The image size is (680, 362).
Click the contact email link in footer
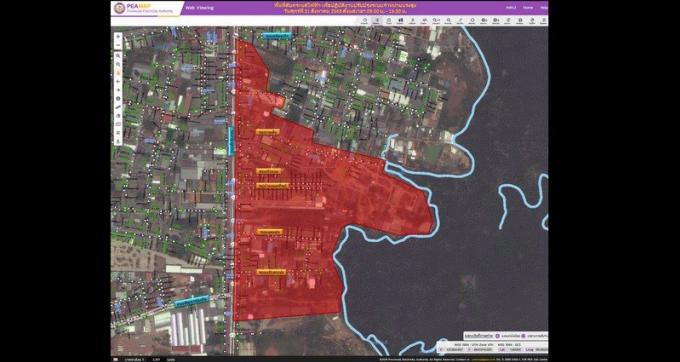click(x=483, y=359)
